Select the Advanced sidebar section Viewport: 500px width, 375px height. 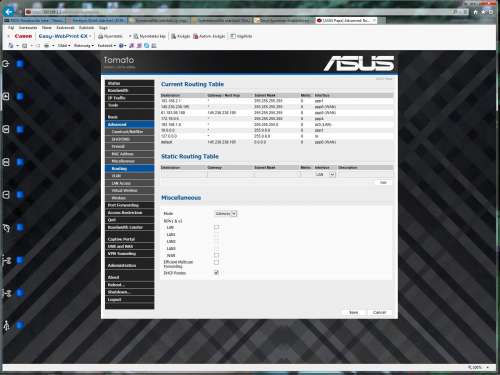click(130, 124)
